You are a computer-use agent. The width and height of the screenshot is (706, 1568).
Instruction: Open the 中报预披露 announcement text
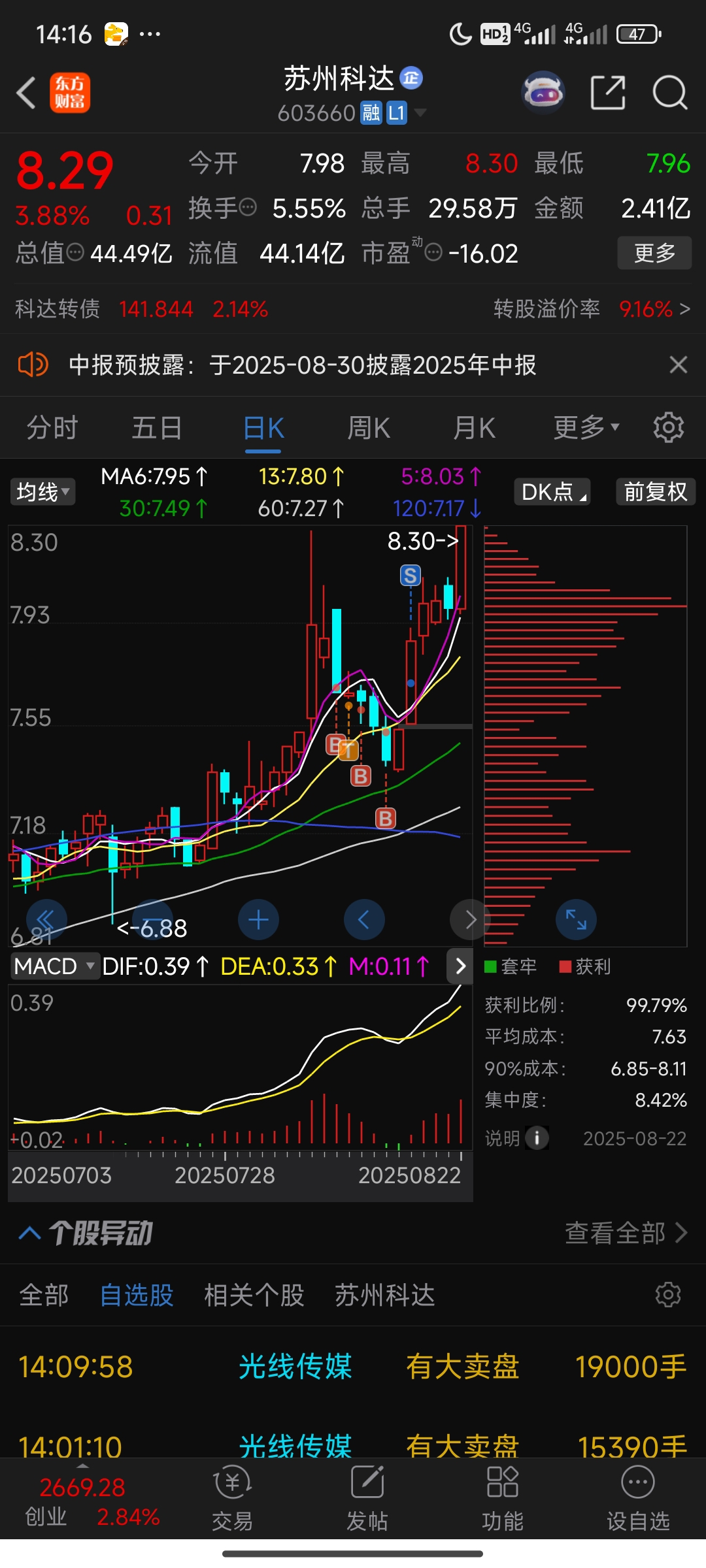[303, 365]
